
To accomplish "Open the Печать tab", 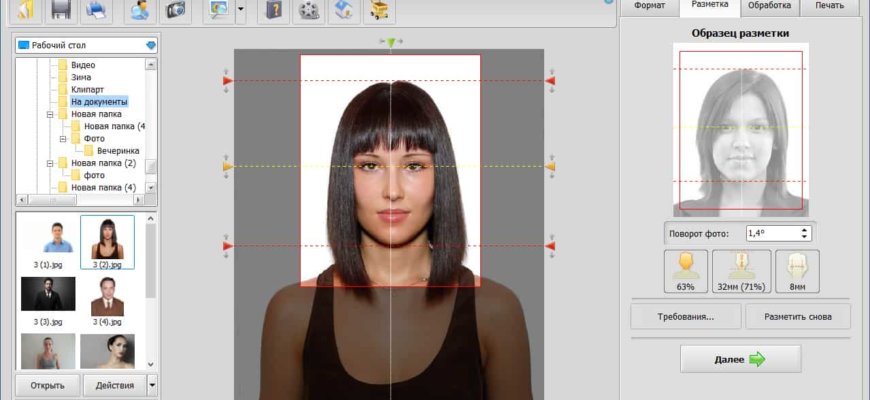I will tap(828, 6).
